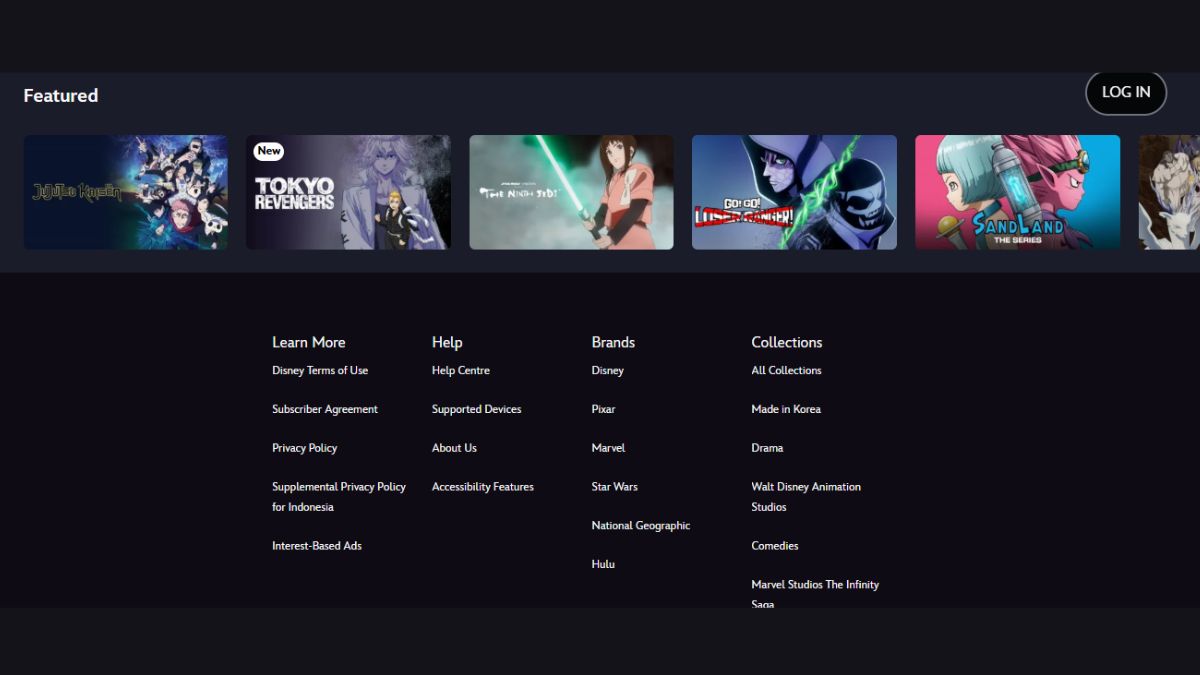Screen dimensions: 1200x675
Task: Browse the Disney brand link
Action: point(608,371)
